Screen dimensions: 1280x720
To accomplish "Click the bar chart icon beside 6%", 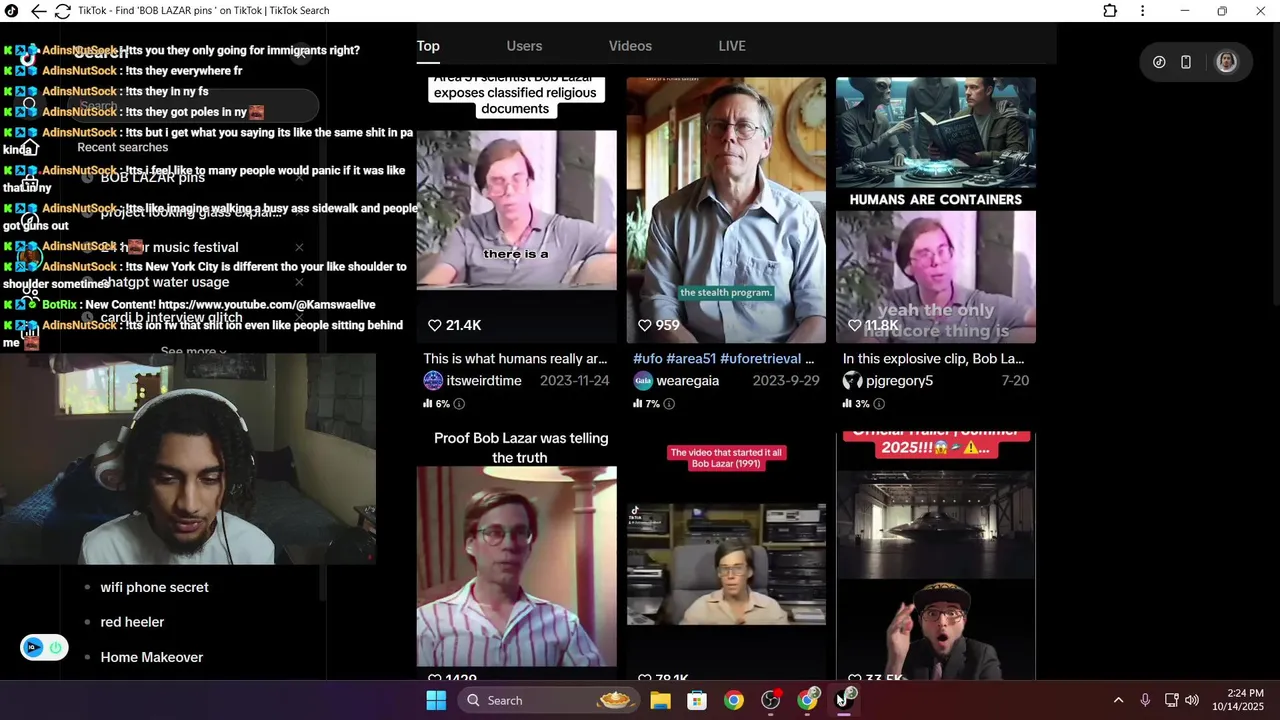I will [428, 404].
